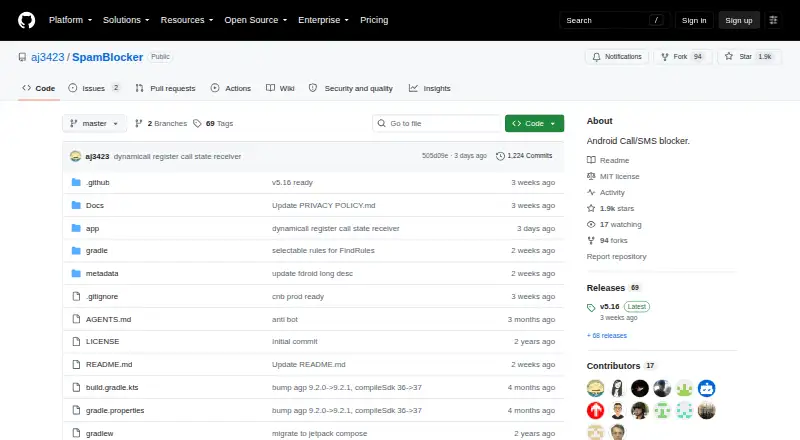View the 2 Branches link
Screen dimensions: 800x440
161,124
